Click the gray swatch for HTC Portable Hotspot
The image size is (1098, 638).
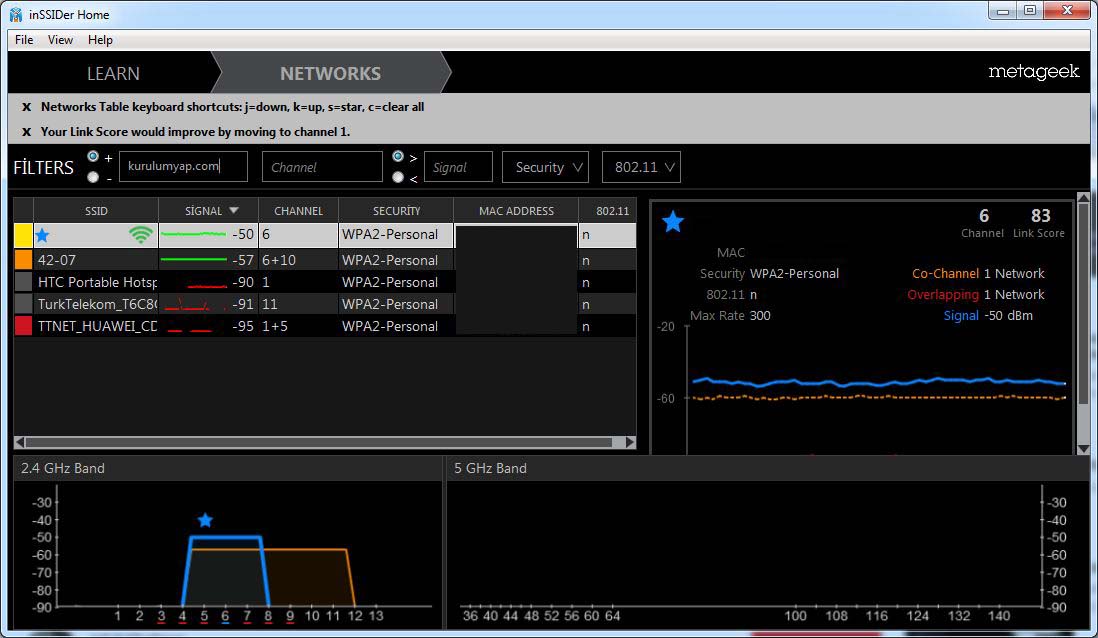(23, 282)
